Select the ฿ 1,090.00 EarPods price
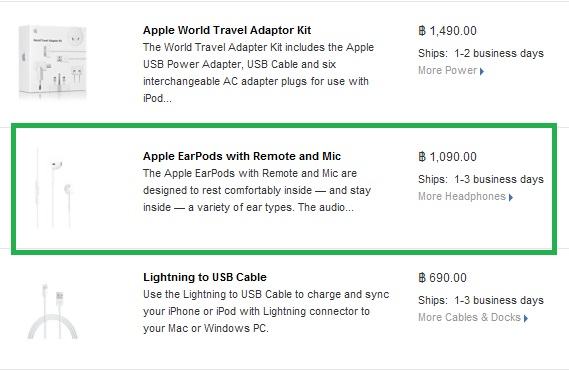Screen dimensions: 569x371 (447, 157)
